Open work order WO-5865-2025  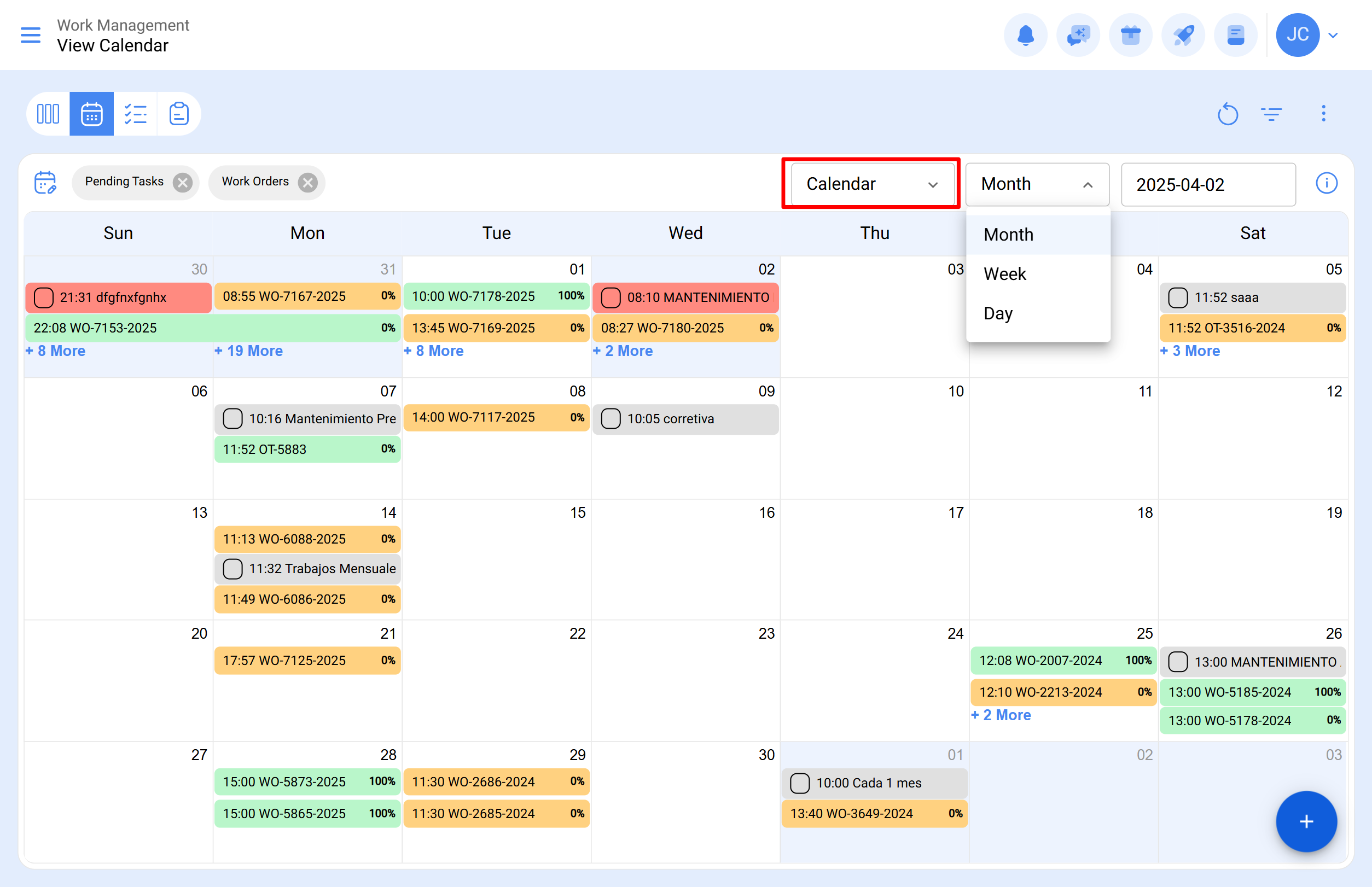(x=307, y=813)
